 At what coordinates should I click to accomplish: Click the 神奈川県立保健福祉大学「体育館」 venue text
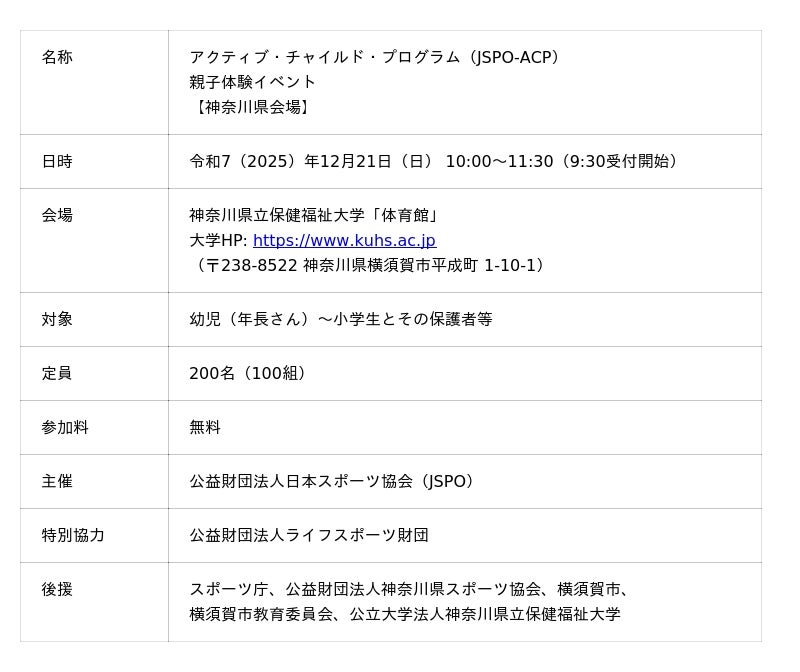[315, 216]
